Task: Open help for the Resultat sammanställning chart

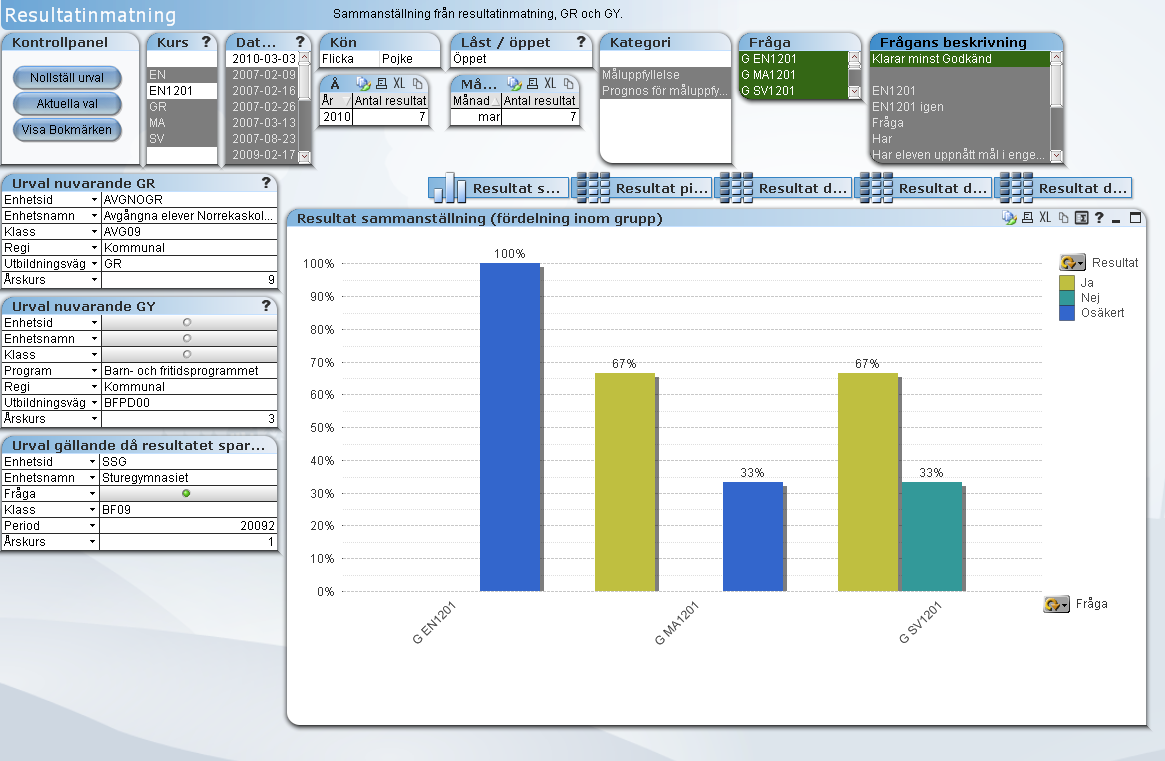Action: coord(1099,218)
